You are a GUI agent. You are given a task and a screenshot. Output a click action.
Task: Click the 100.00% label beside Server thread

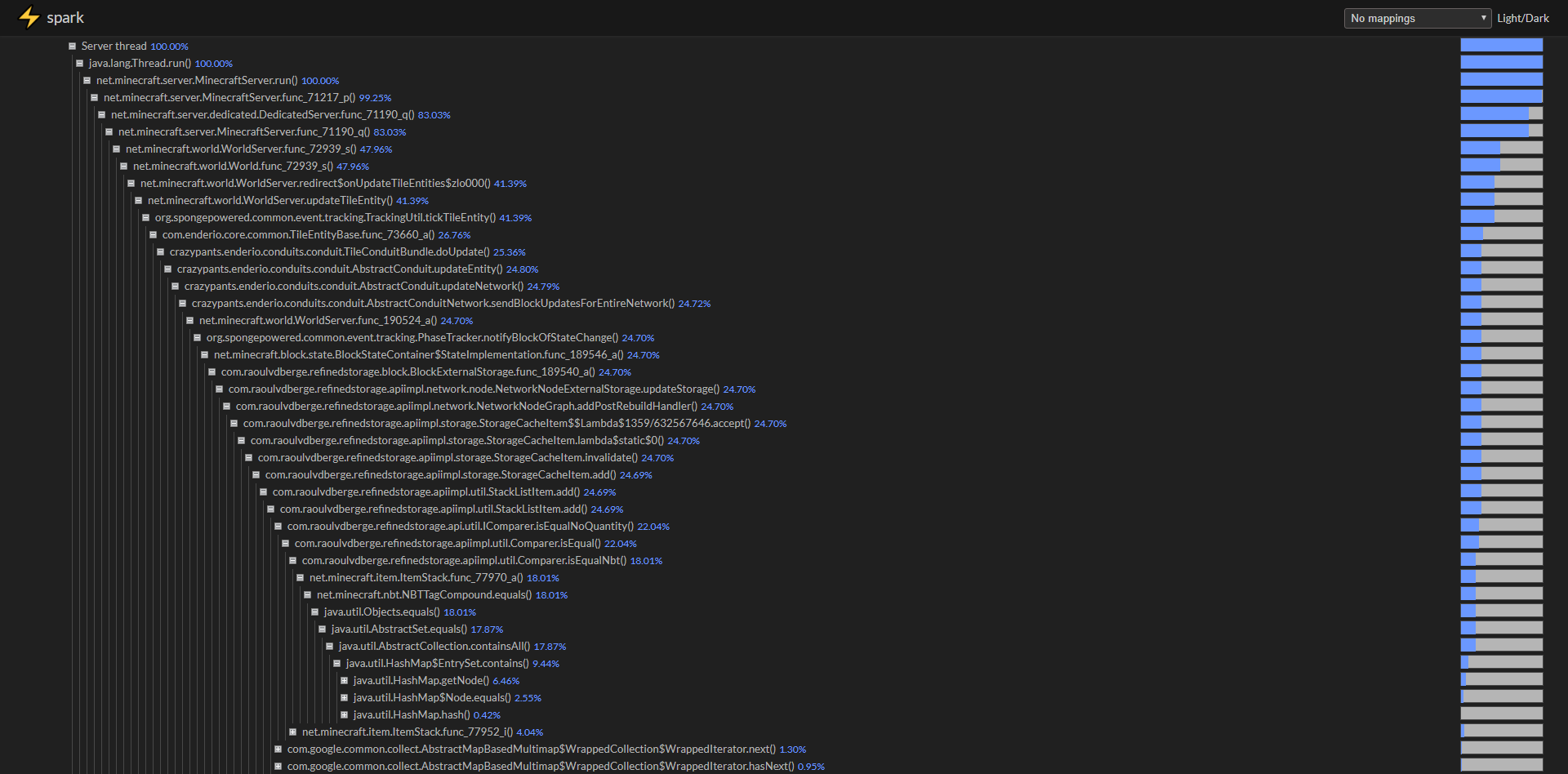click(169, 46)
